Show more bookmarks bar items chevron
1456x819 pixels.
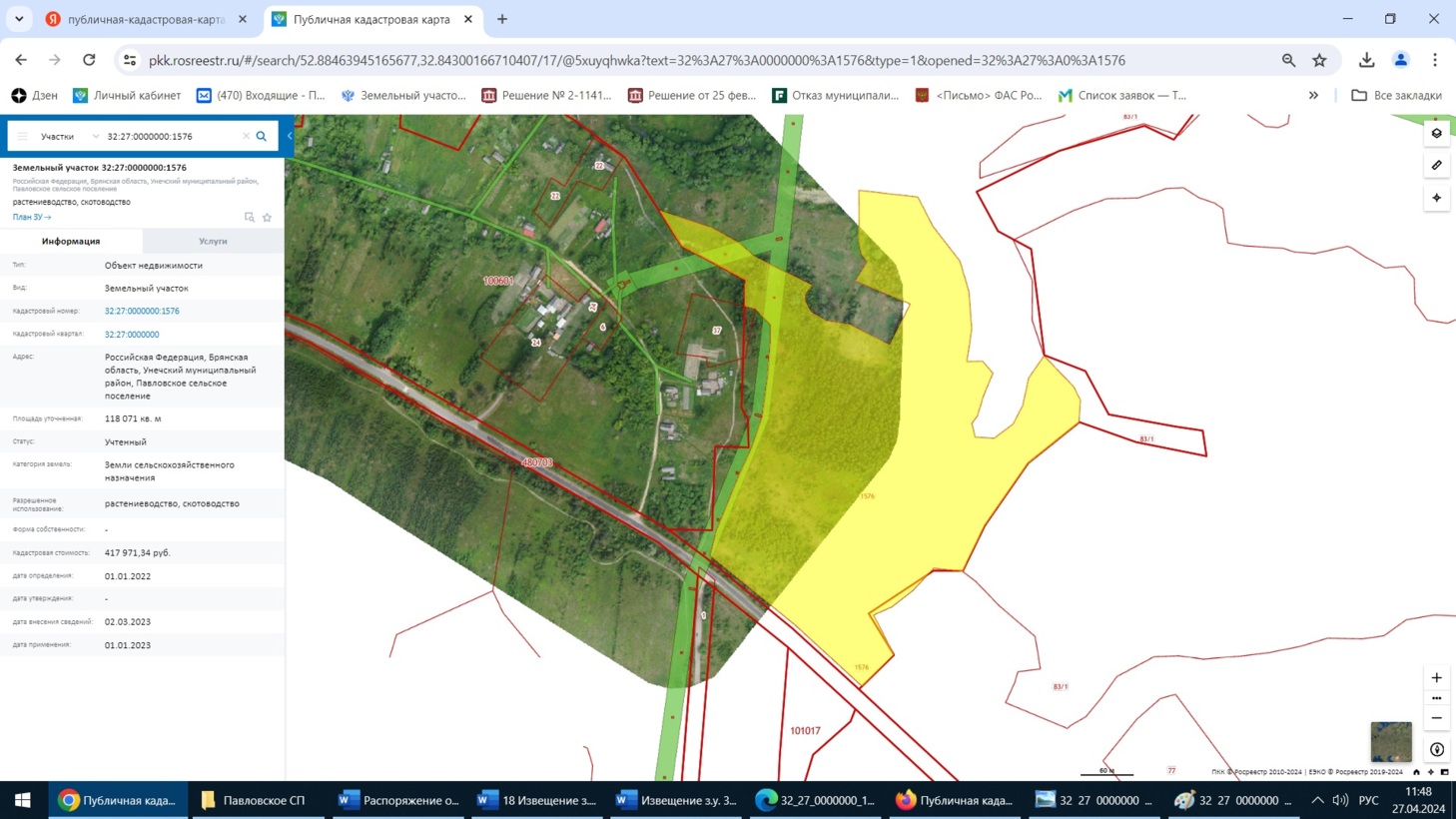(1313, 96)
